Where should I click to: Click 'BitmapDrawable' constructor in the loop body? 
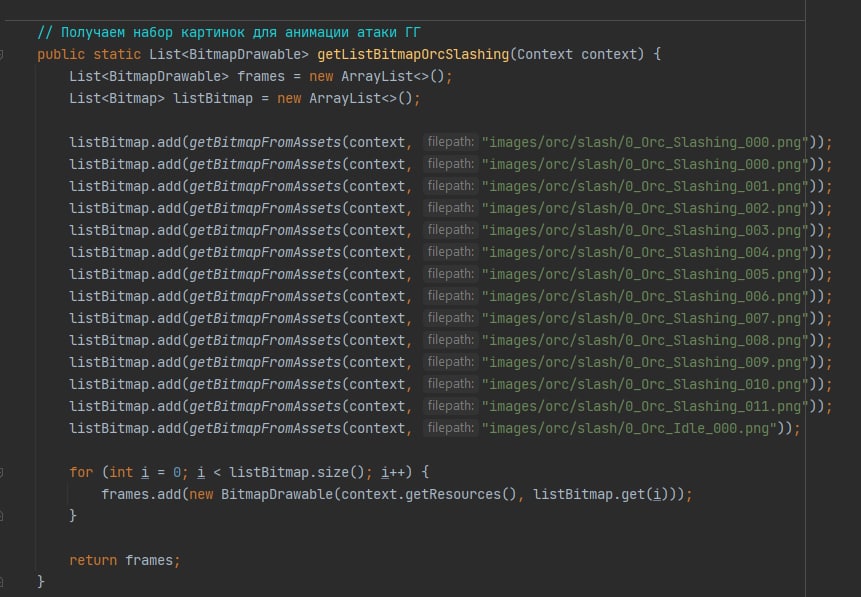pyautogui.click(x=277, y=494)
